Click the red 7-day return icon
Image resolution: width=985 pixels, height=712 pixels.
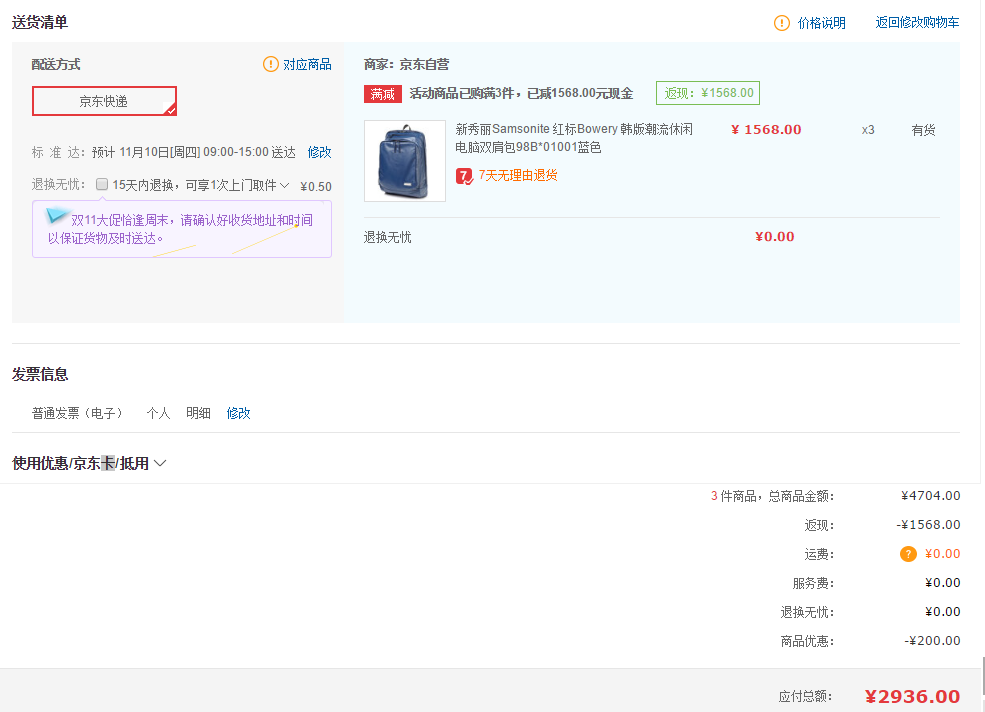coord(464,176)
